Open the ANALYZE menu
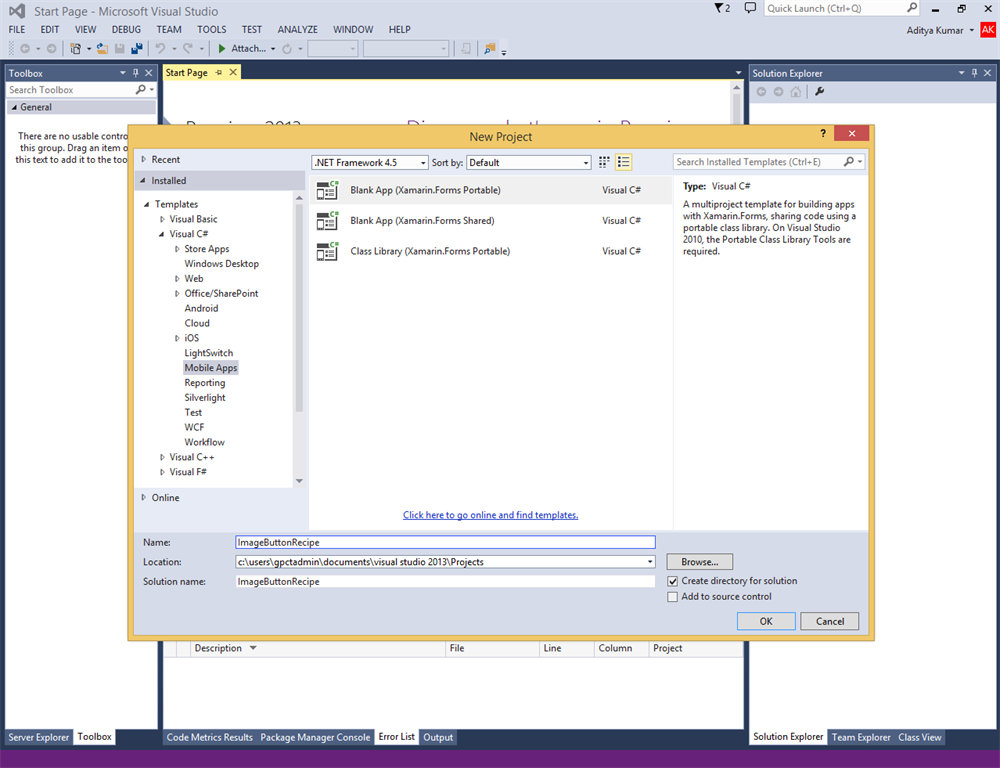This screenshot has width=1000, height=768. [x=297, y=29]
